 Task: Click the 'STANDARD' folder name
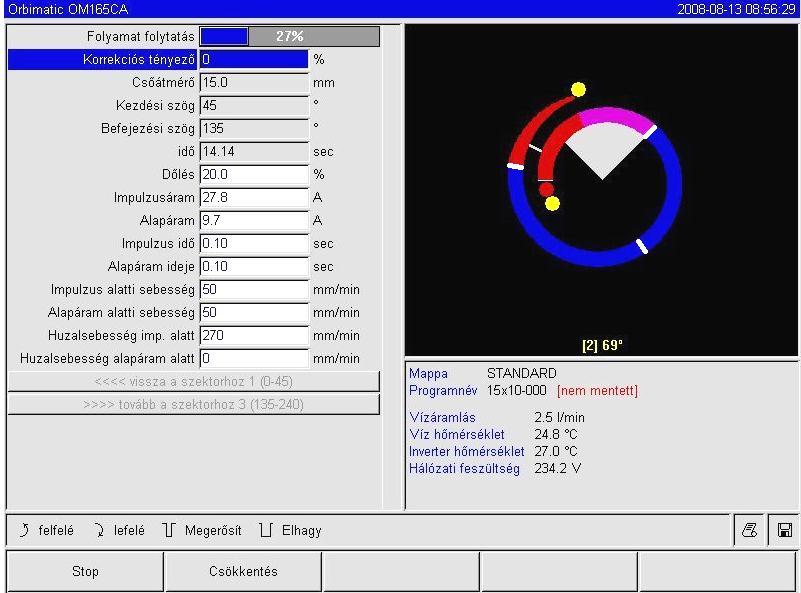(522, 373)
